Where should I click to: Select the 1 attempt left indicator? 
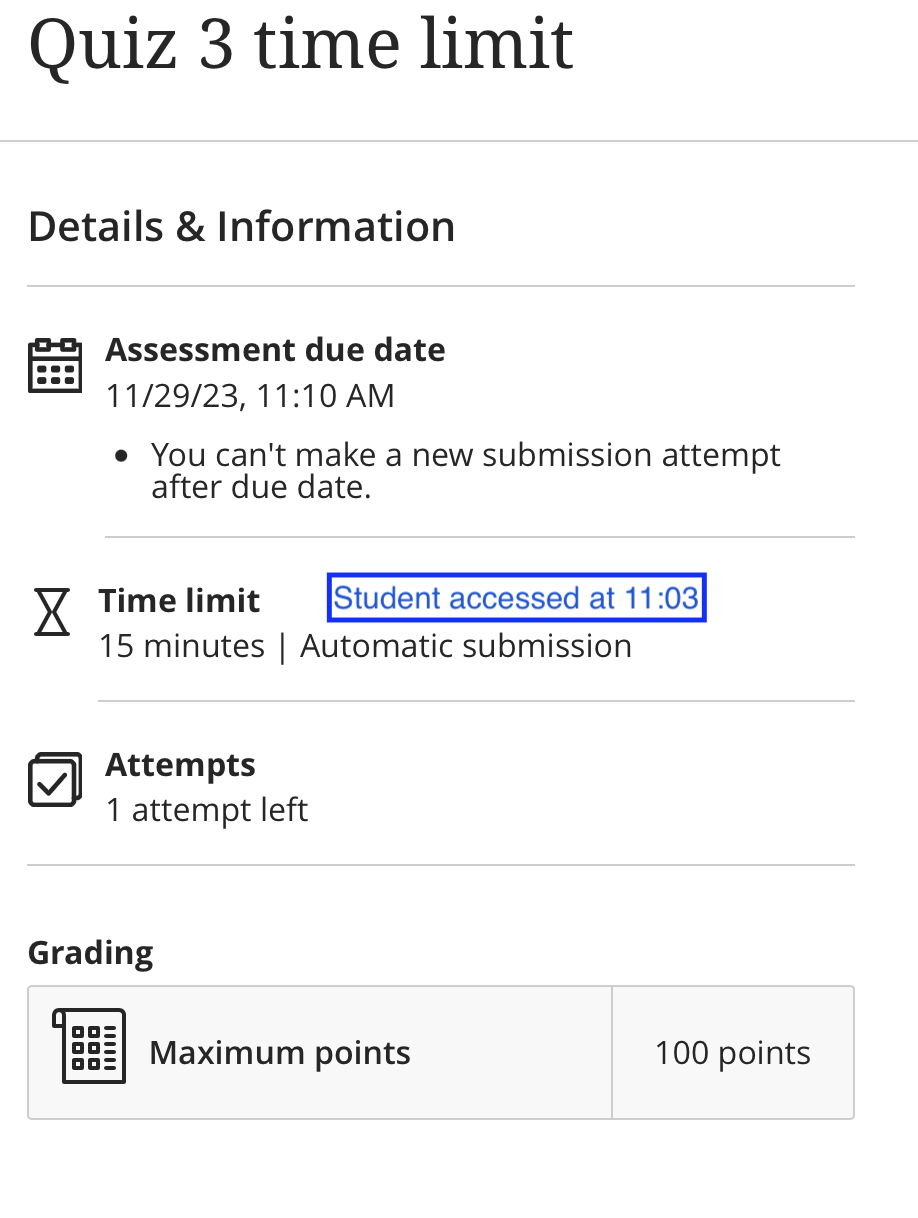click(207, 810)
